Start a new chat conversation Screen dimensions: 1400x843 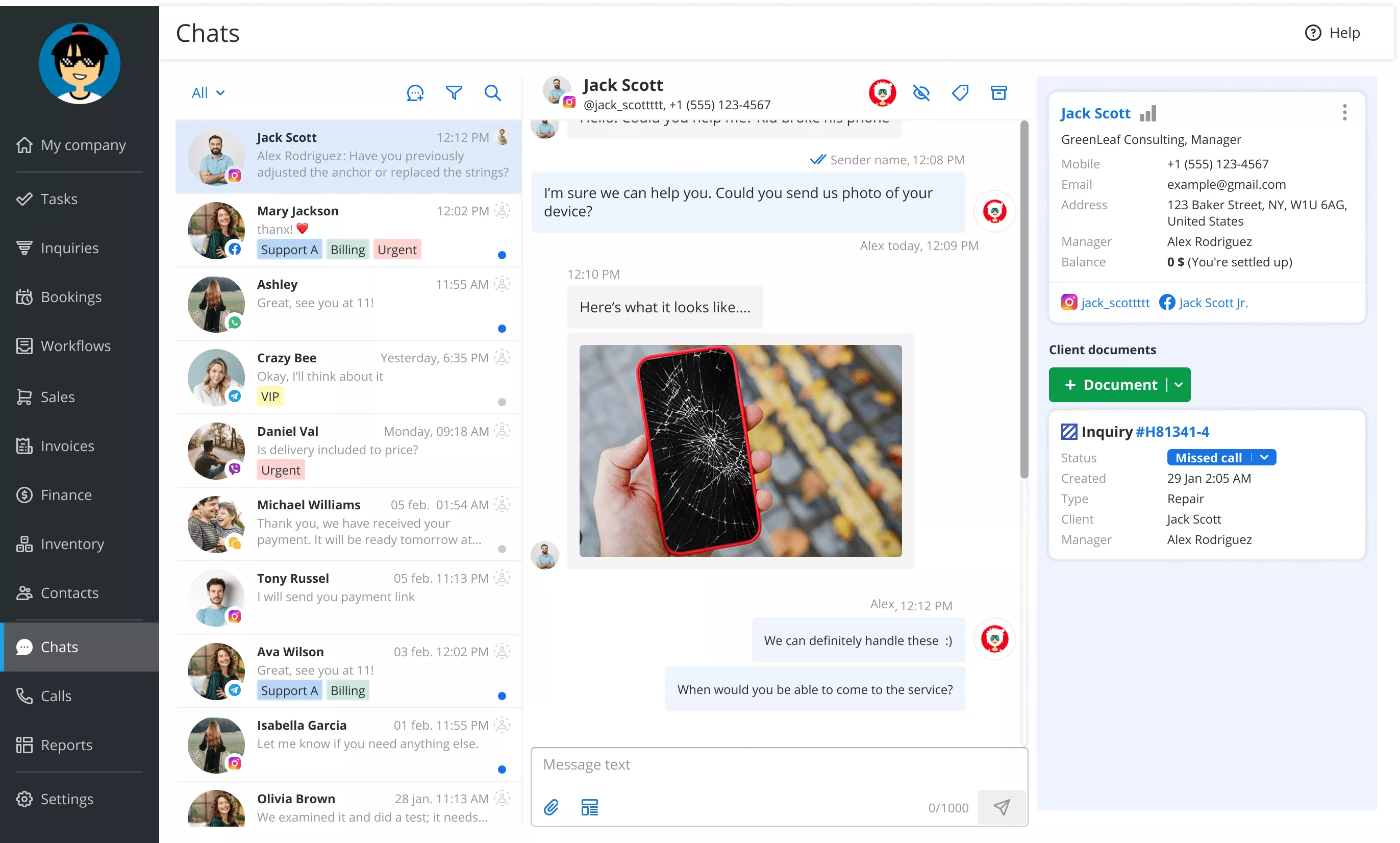pos(415,92)
